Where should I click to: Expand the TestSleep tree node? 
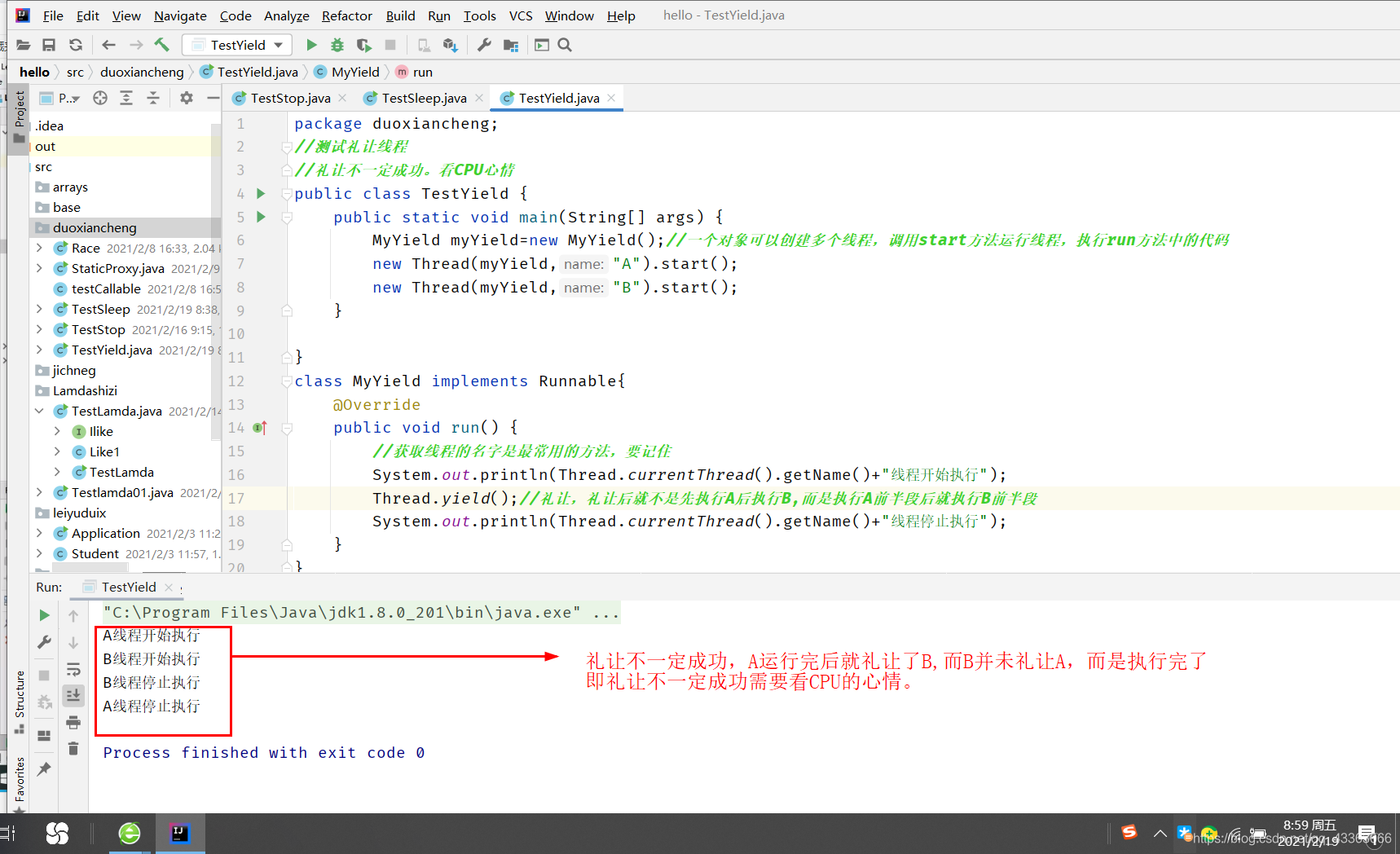pyautogui.click(x=39, y=309)
